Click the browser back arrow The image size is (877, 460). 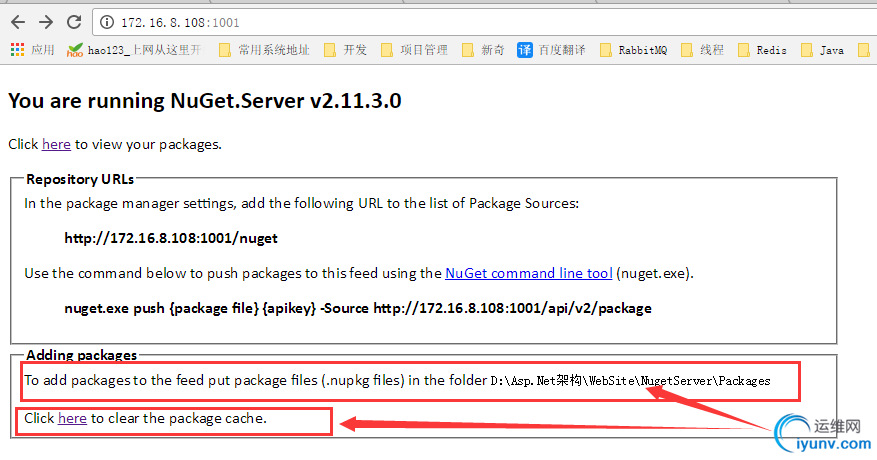click(18, 22)
